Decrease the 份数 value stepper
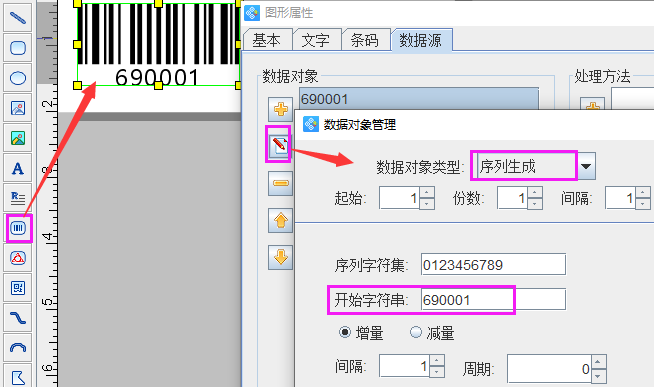Screen dimensions: 654x387 pyautogui.click(x=535, y=204)
